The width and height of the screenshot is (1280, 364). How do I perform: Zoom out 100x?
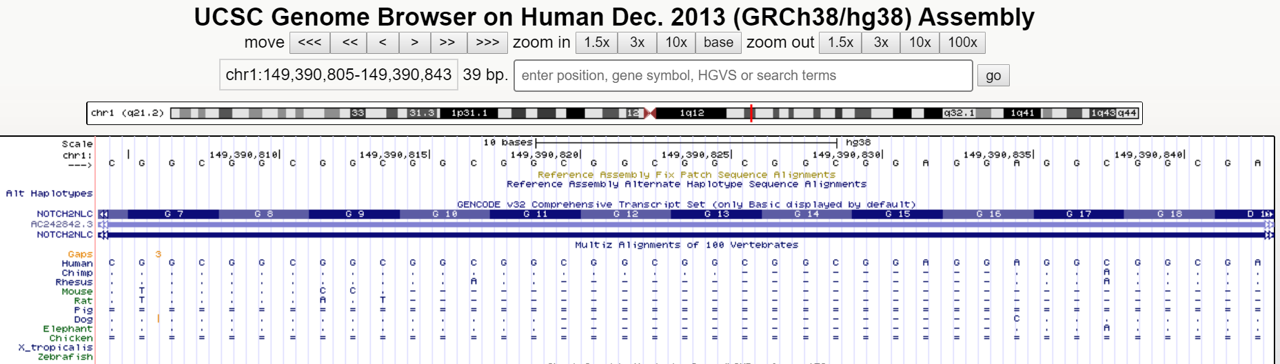pyautogui.click(x=963, y=42)
